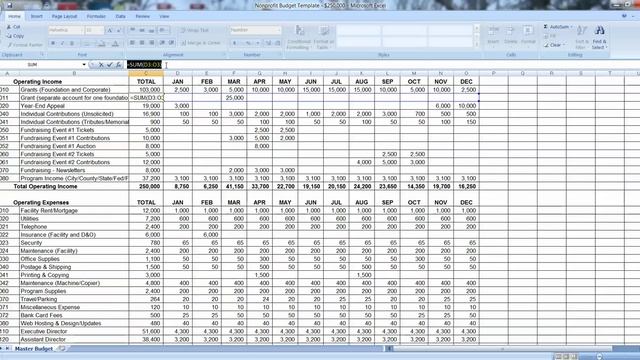This screenshot has width=640, height=360.
Task: Toggle Center horizontal alignment
Action: (x=142, y=43)
